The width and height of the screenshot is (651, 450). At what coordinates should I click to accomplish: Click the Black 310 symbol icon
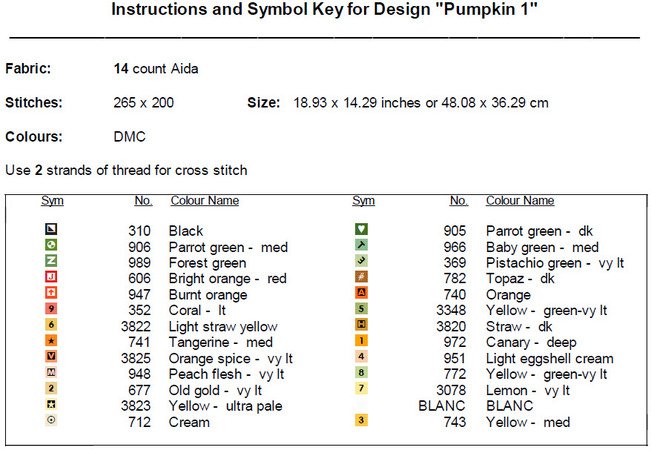point(52,230)
